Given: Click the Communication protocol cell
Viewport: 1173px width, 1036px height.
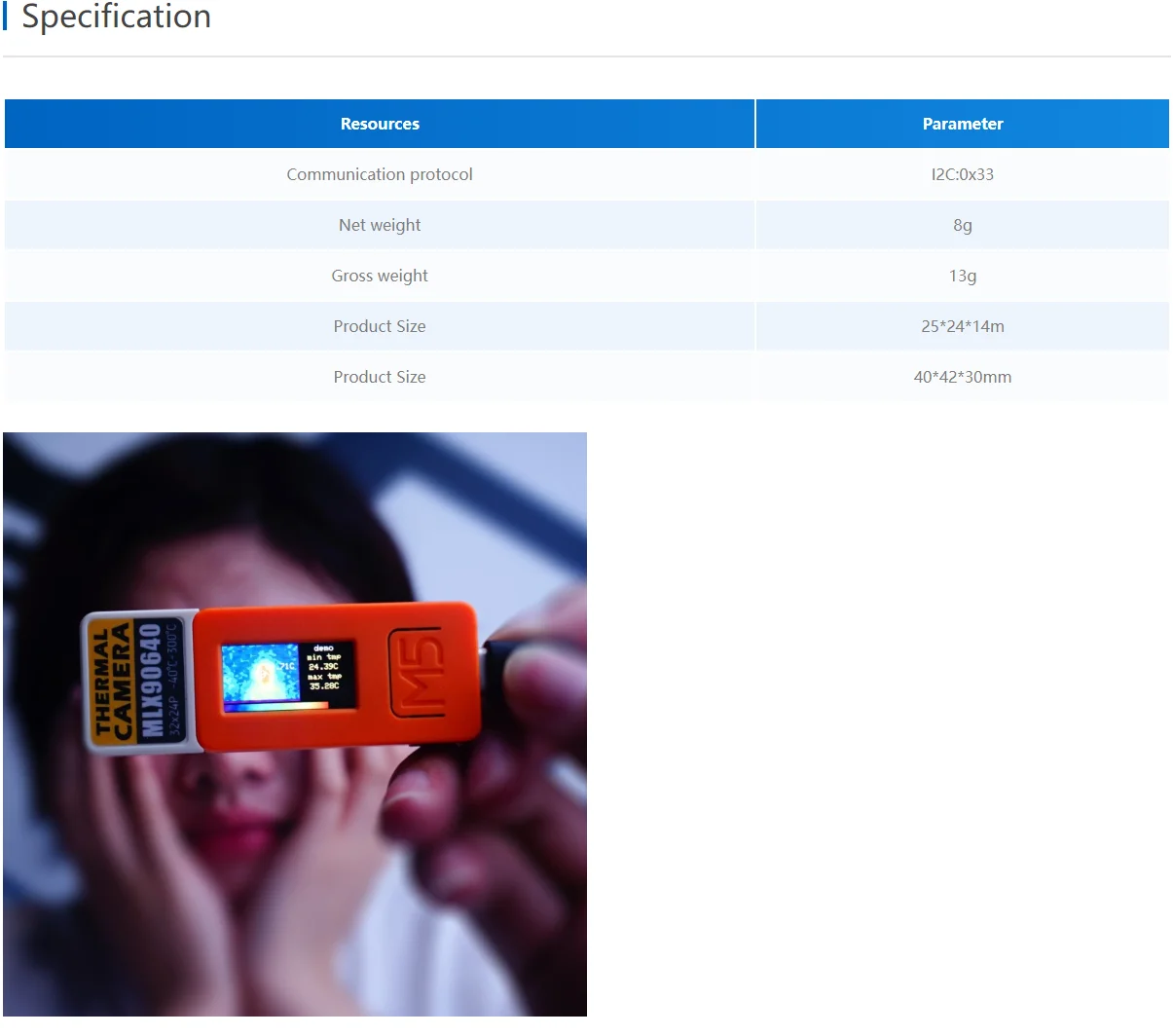Looking at the screenshot, I should click(x=380, y=174).
